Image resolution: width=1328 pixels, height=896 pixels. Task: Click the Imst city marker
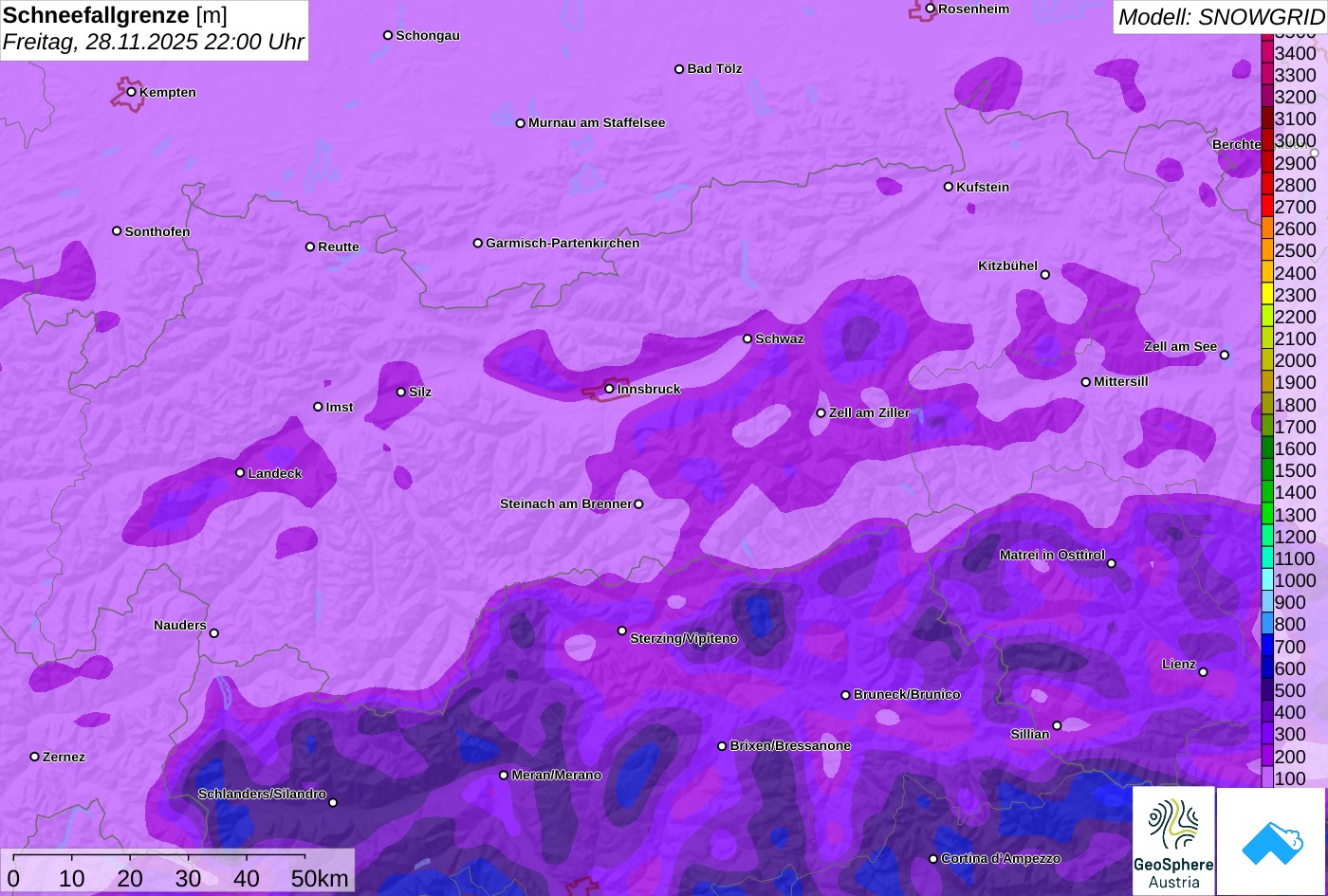318,407
